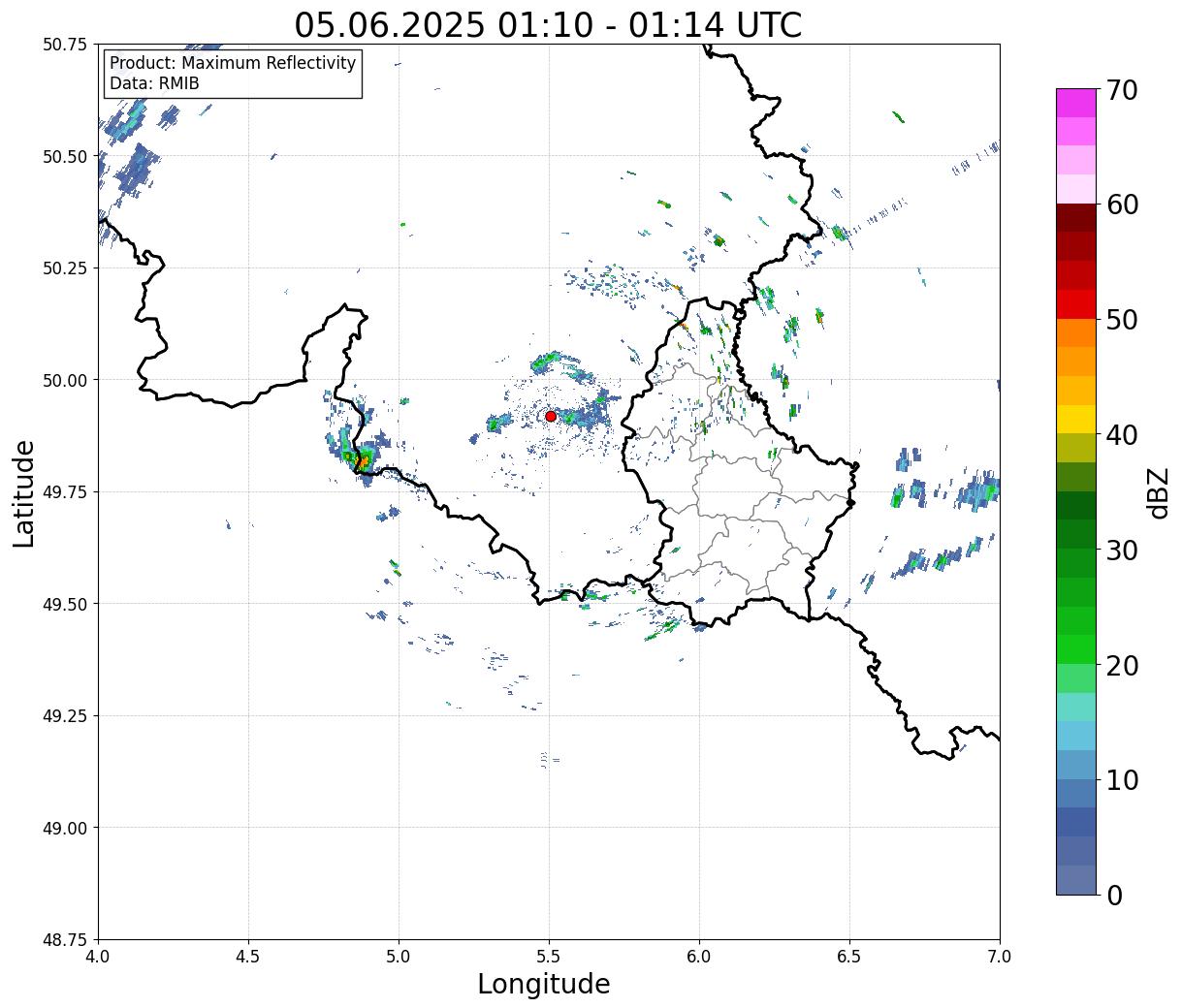Click the latitude tick label '50.50'

(65, 156)
